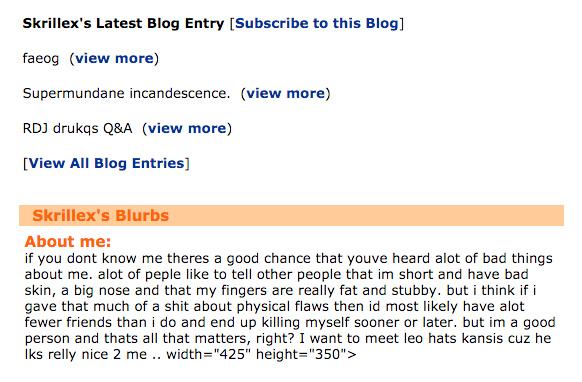Click the stray height="350" text
582x382 pixels.
click(302, 355)
